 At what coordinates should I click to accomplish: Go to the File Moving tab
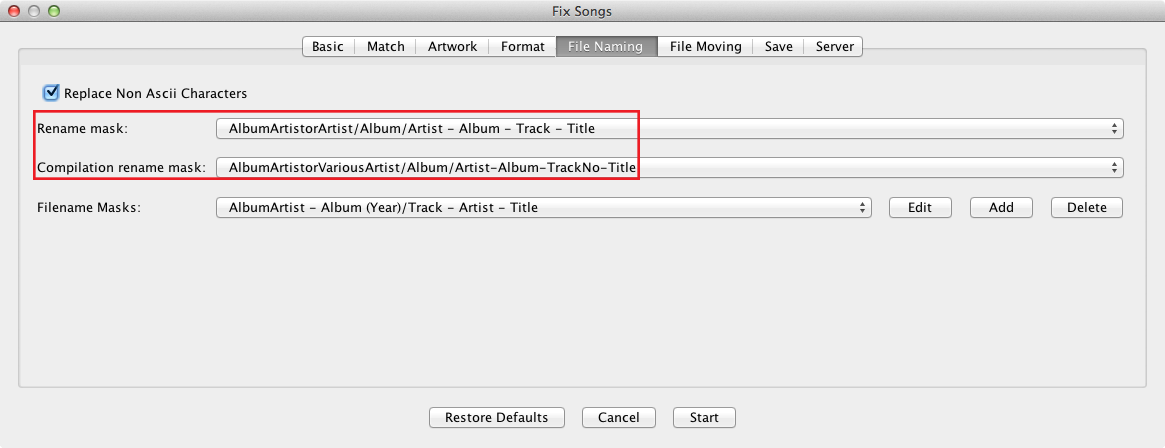[x=706, y=46]
